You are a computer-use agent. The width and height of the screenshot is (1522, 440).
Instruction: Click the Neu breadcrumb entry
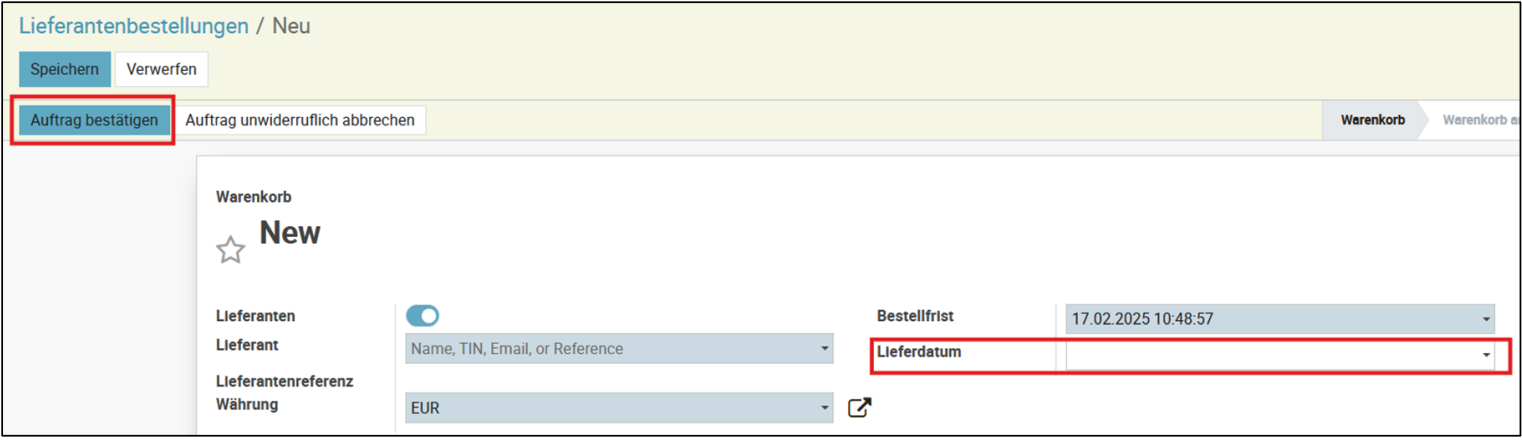(x=291, y=27)
